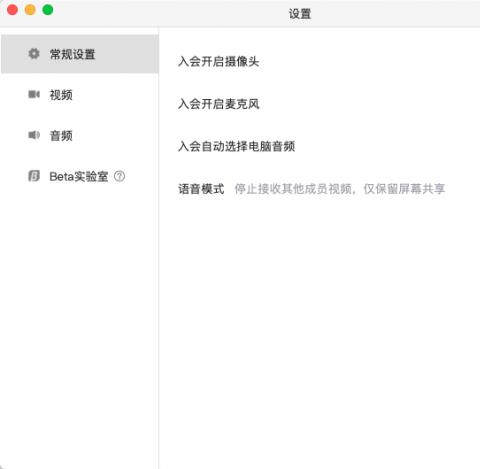Click the 入会开启麦克风 option label
480x469 pixels.
(x=219, y=104)
